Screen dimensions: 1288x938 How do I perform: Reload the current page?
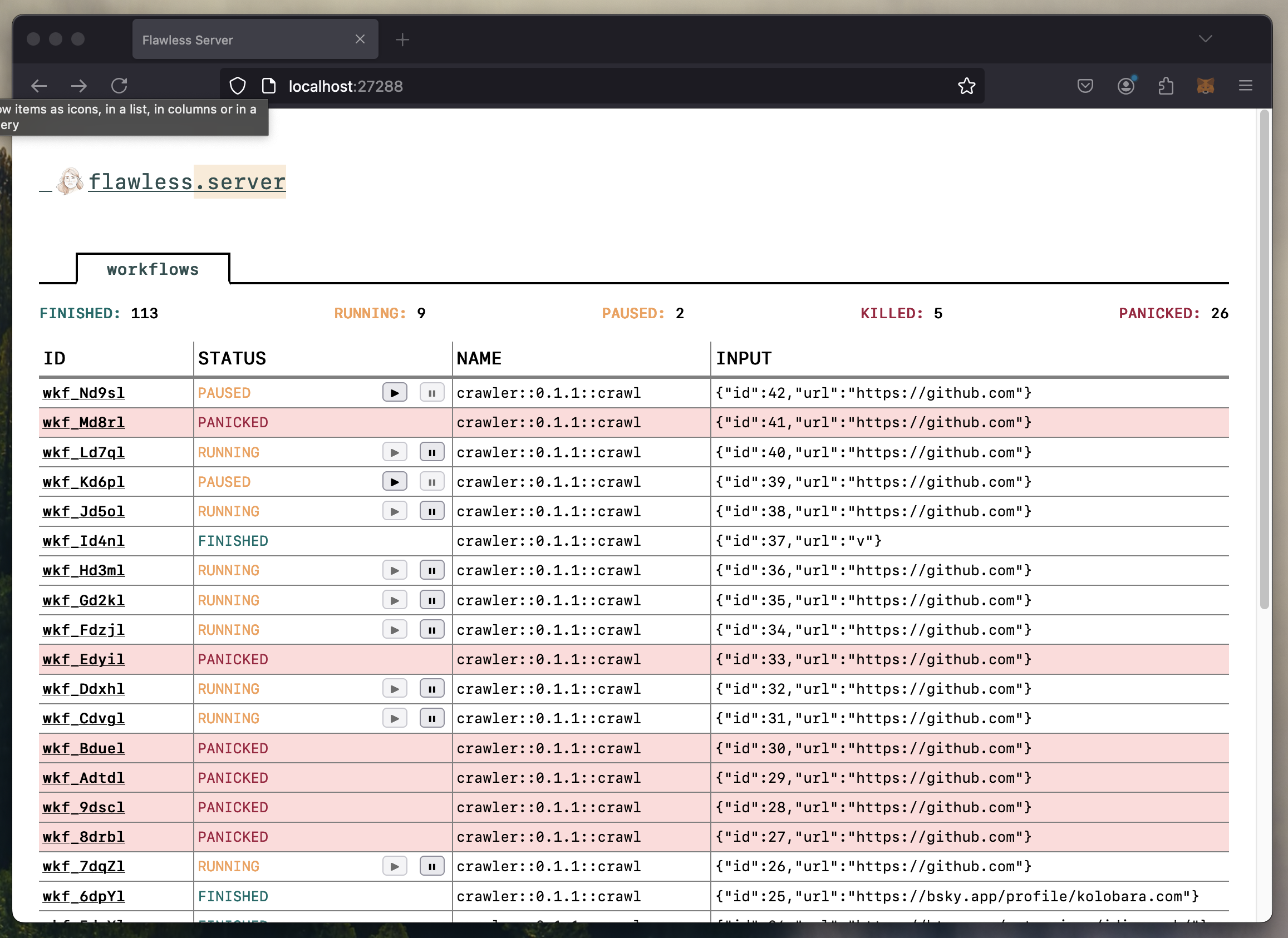pos(119,86)
